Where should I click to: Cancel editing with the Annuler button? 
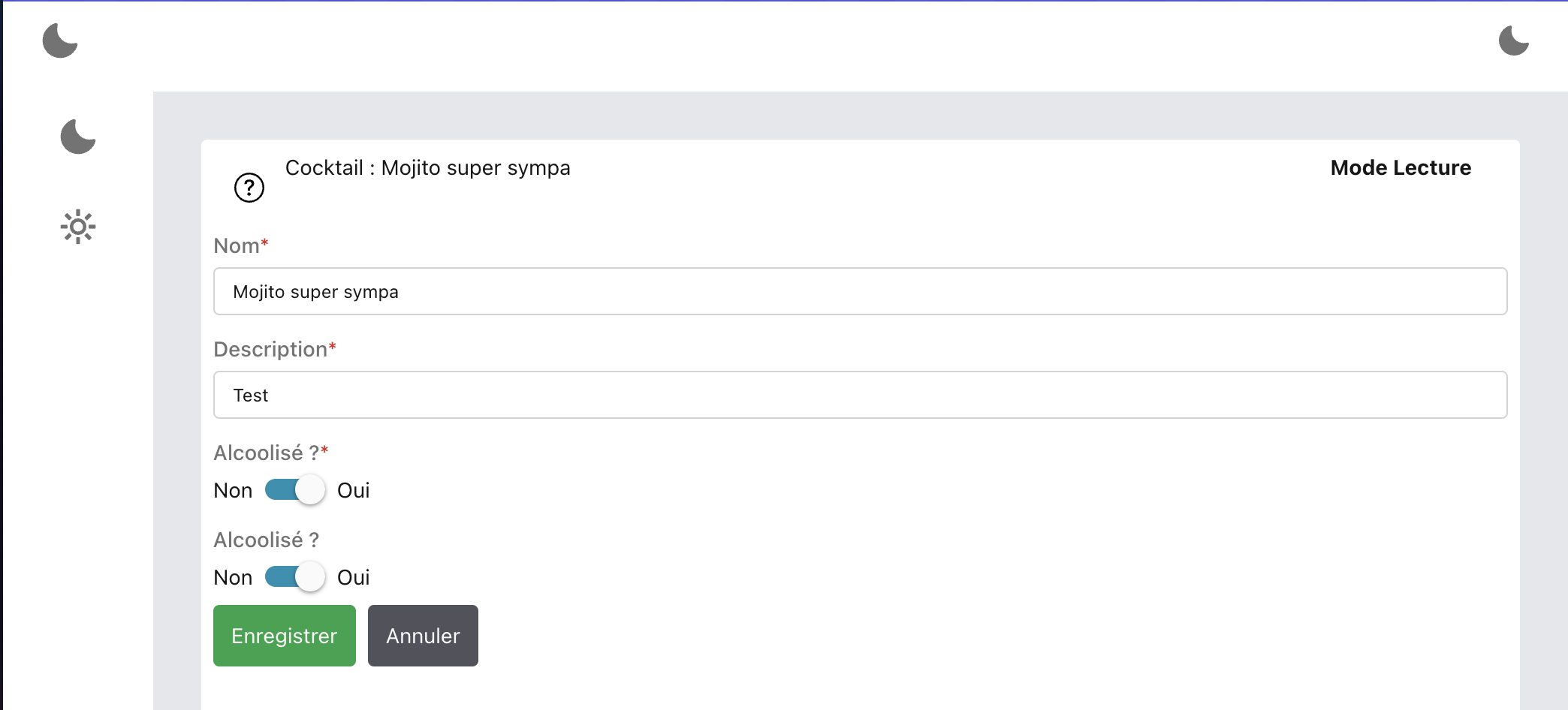point(422,635)
